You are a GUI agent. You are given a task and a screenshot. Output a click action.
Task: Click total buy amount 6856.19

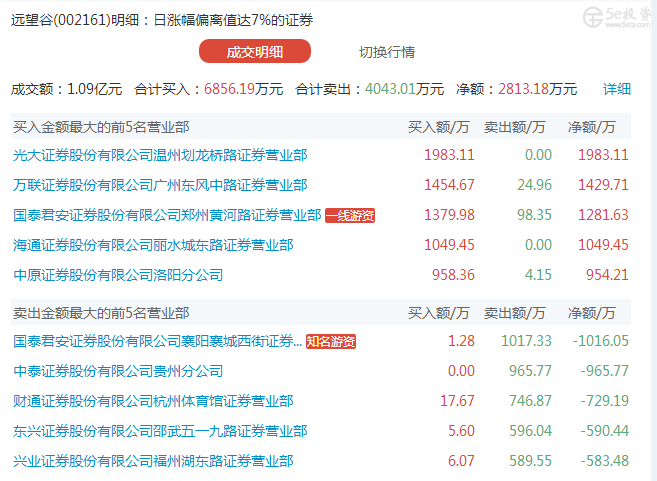229,89
